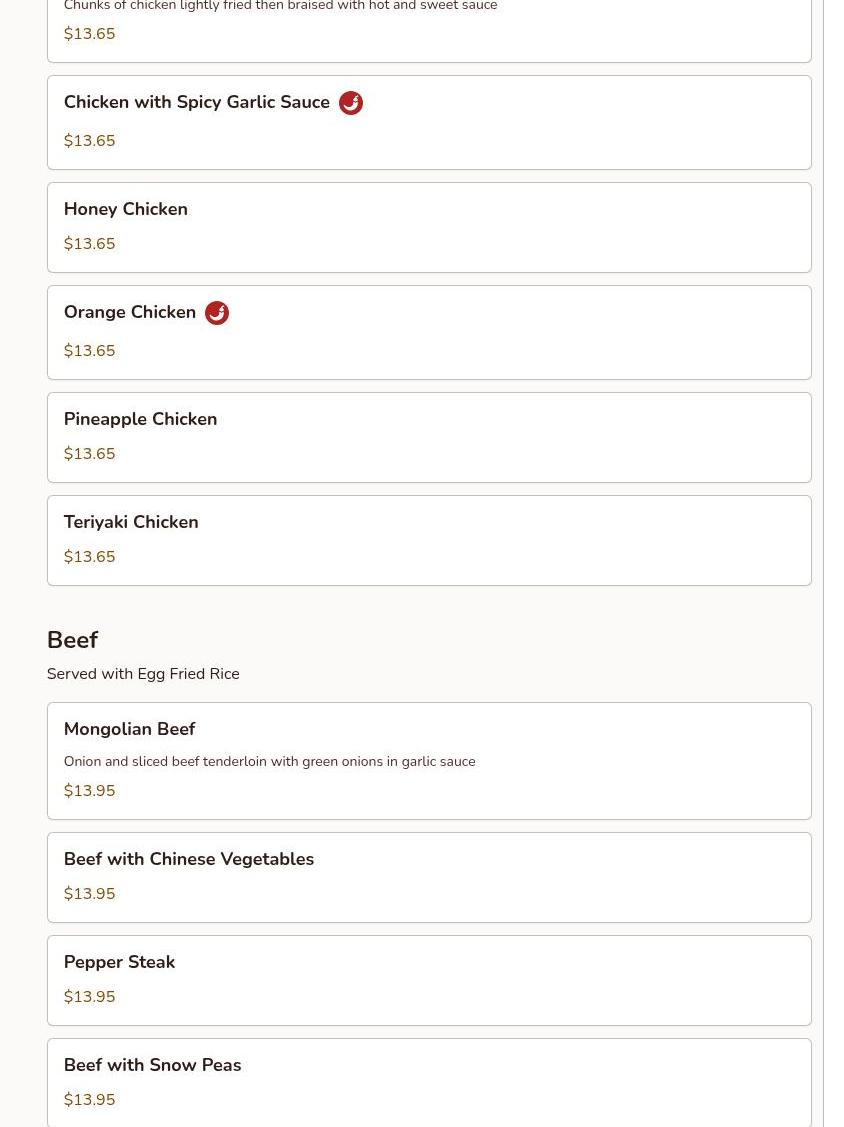
Task: Choose Teriyaki Chicken from the menu
Action: pos(429,540)
